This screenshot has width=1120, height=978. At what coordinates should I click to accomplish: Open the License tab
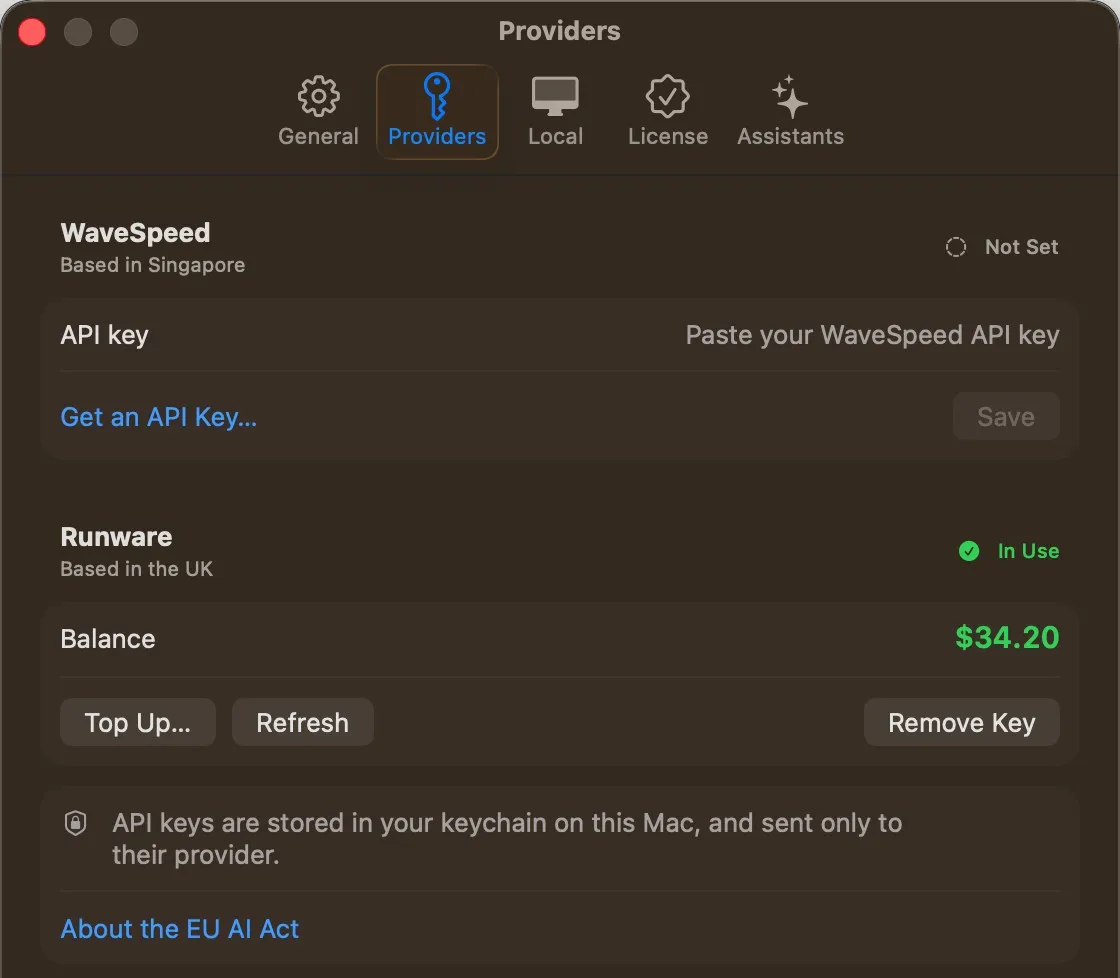coord(668,111)
